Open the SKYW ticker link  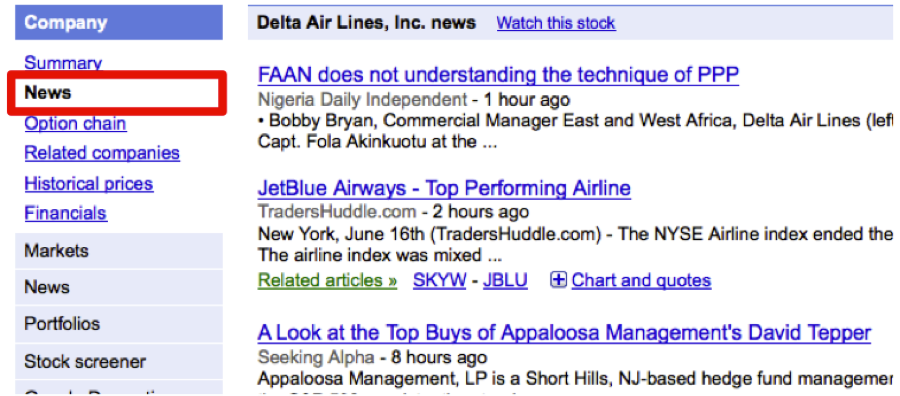click(439, 280)
